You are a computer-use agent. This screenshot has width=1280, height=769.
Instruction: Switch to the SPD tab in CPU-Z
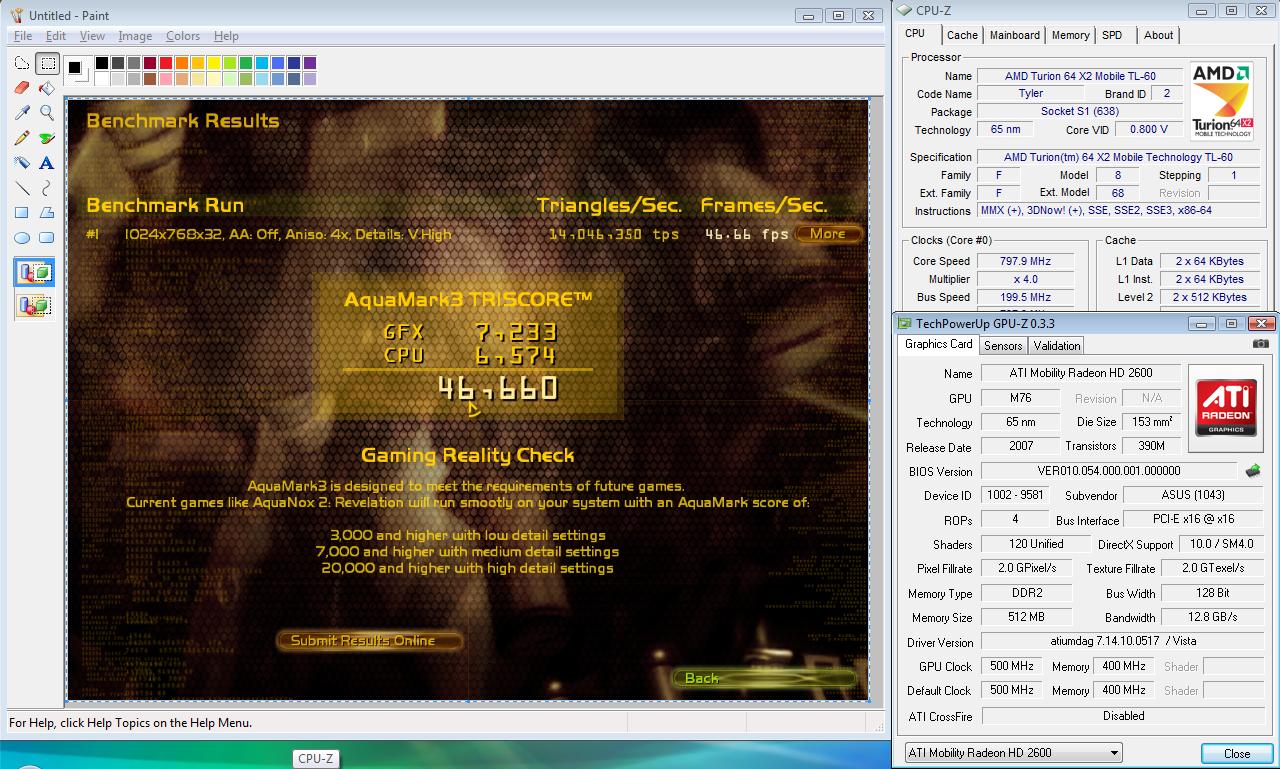pyautogui.click(x=1112, y=35)
